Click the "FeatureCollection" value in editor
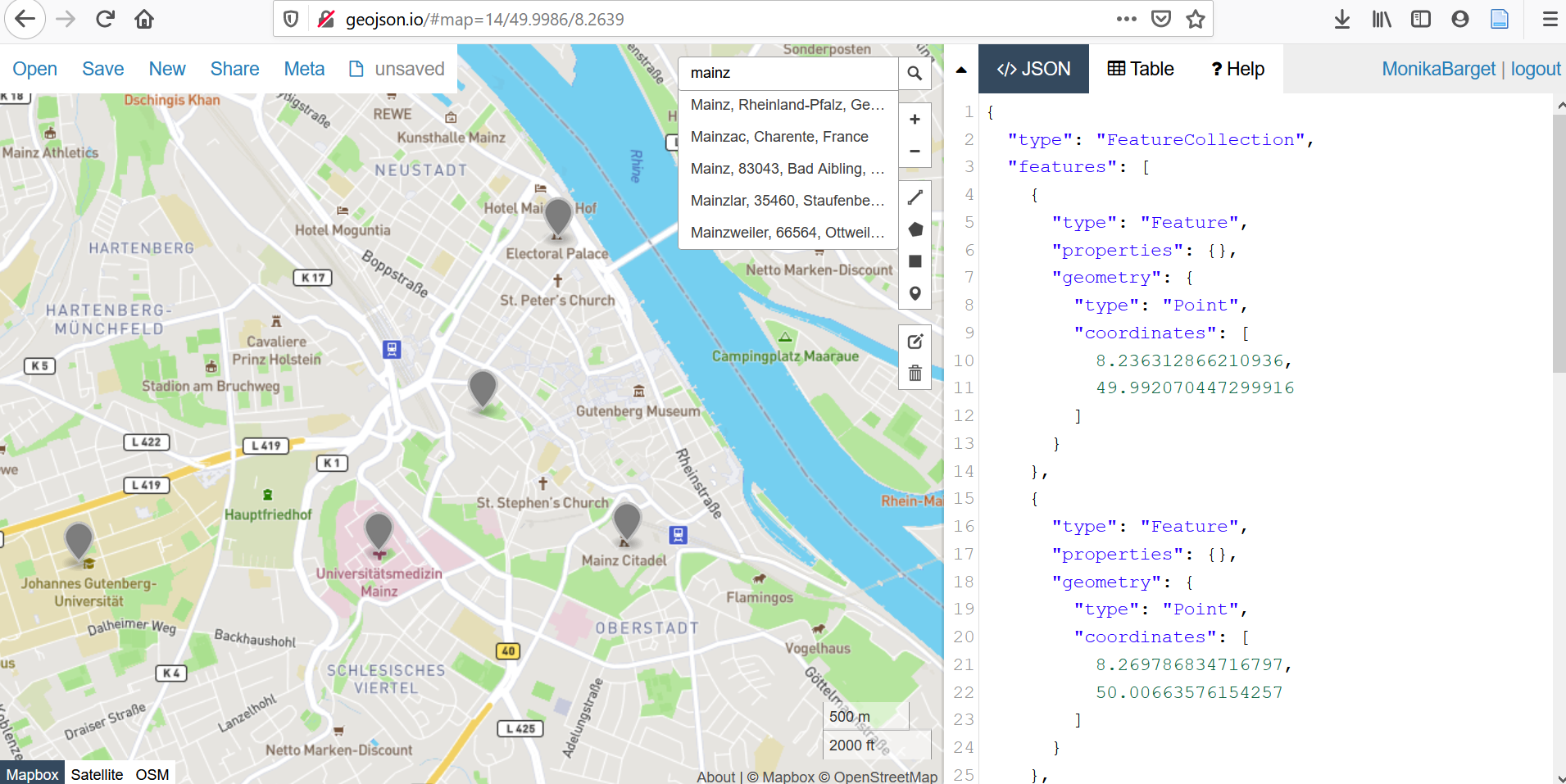The width and height of the screenshot is (1566, 784). [x=1200, y=139]
